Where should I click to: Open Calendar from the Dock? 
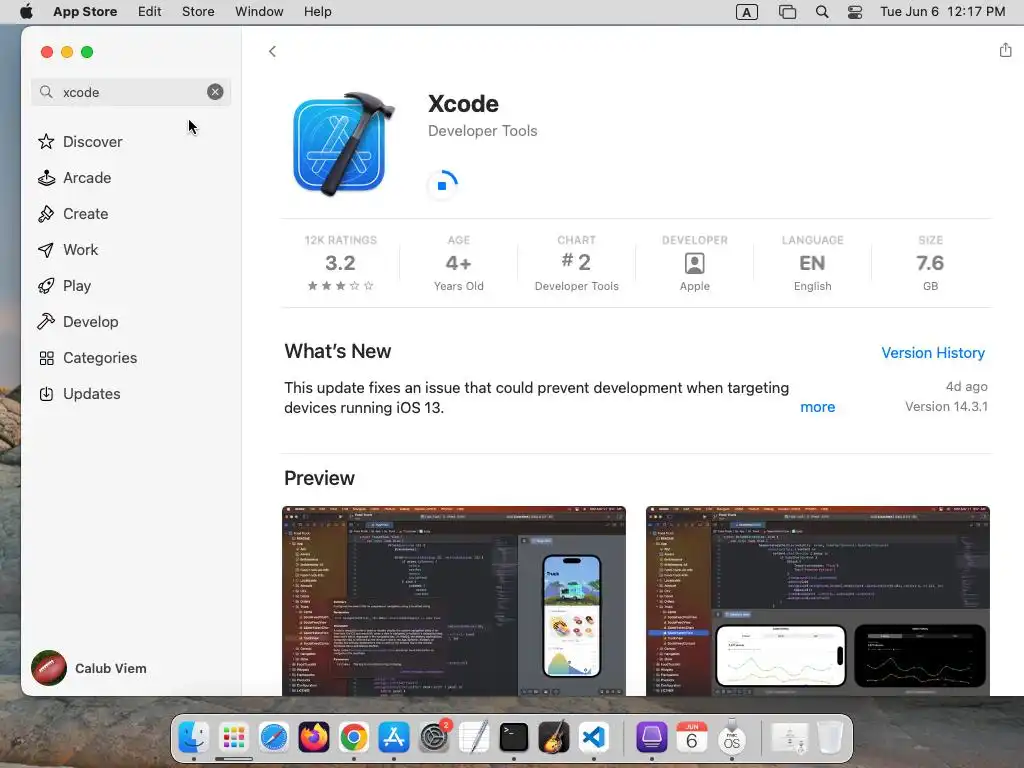point(692,737)
